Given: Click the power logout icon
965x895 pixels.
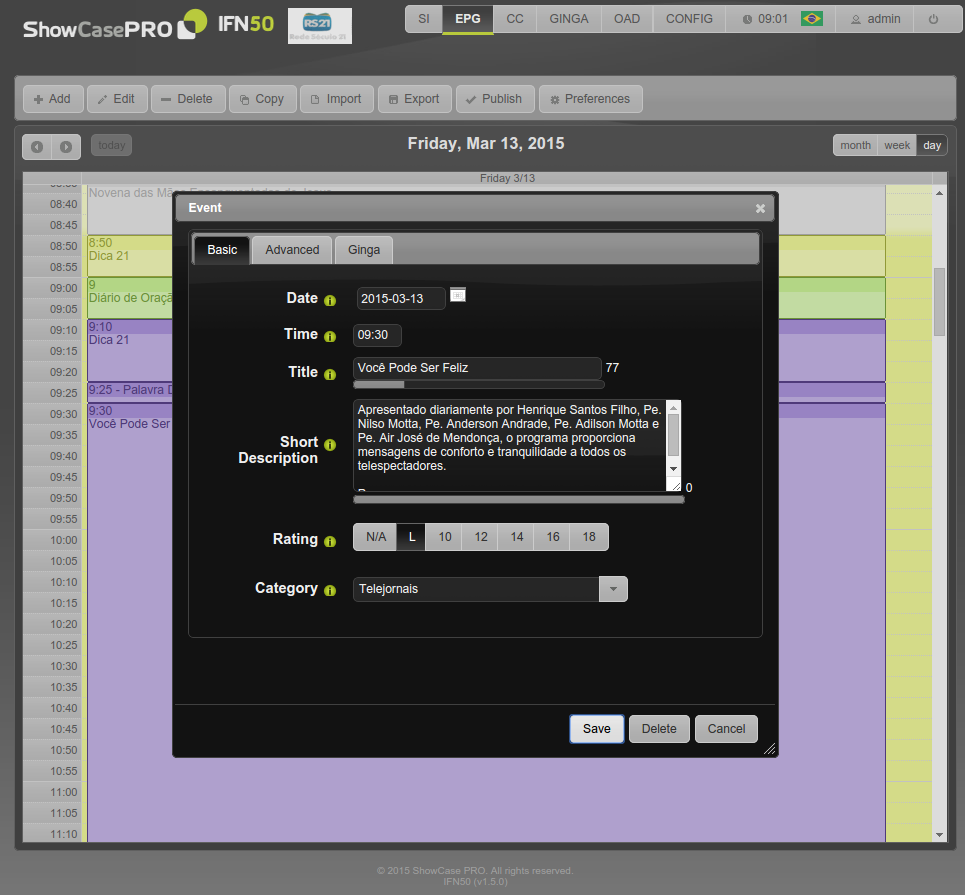Looking at the screenshot, I should tap(933, 19).
